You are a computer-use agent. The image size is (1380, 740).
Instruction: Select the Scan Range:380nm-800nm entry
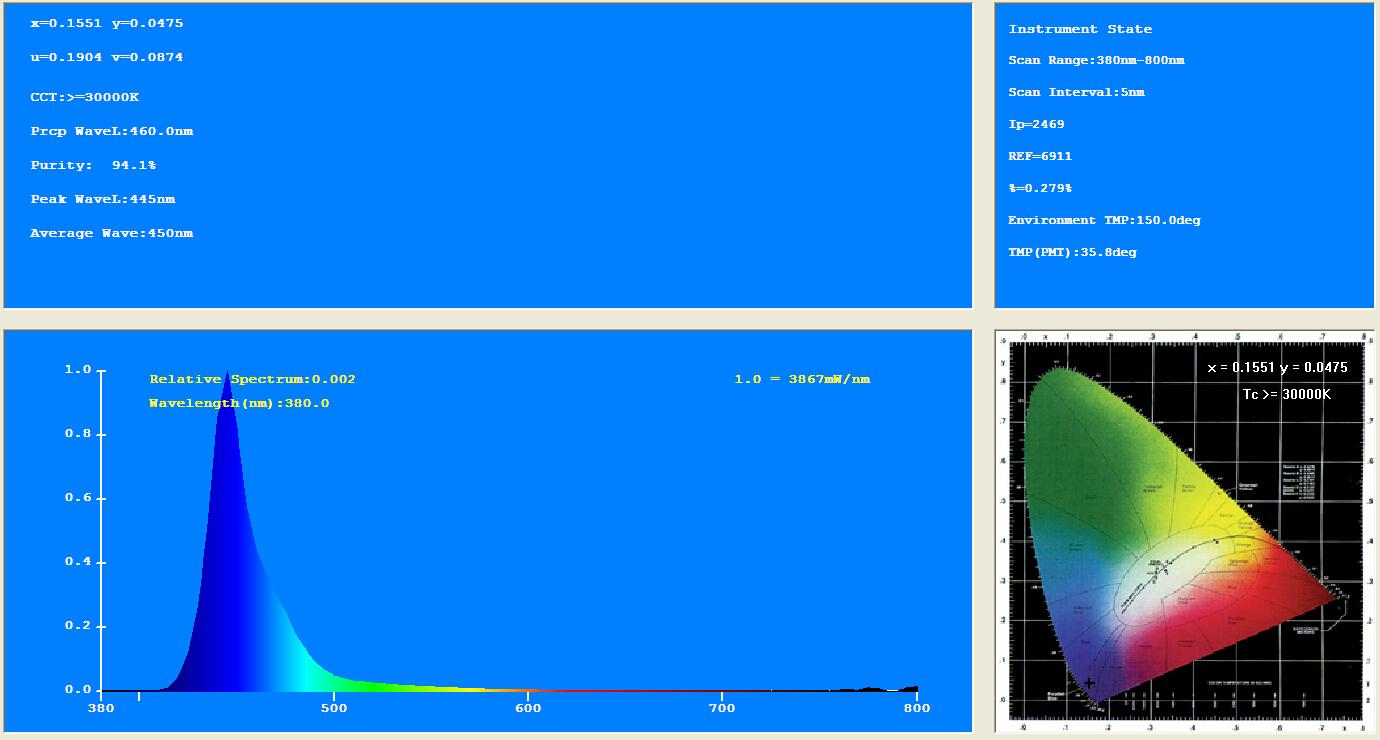click(x=1096, y=60)
